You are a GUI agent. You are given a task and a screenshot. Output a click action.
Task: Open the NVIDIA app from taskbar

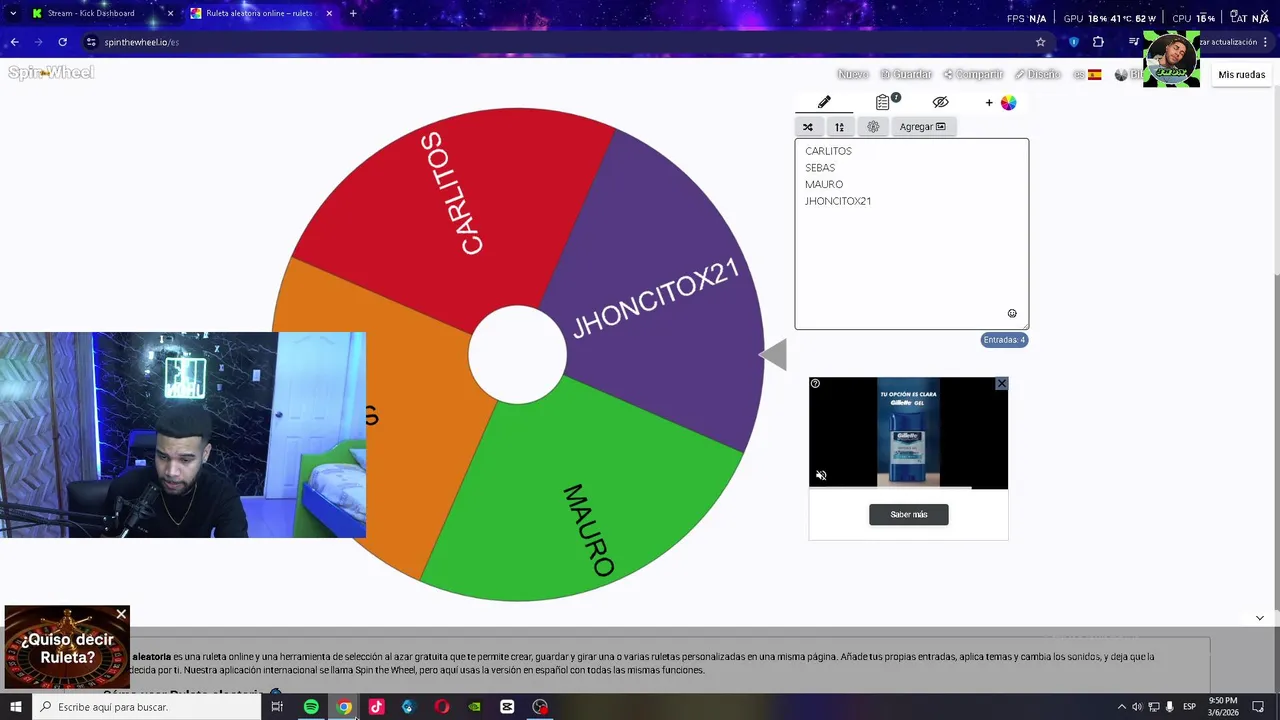(x=474, y=707)
